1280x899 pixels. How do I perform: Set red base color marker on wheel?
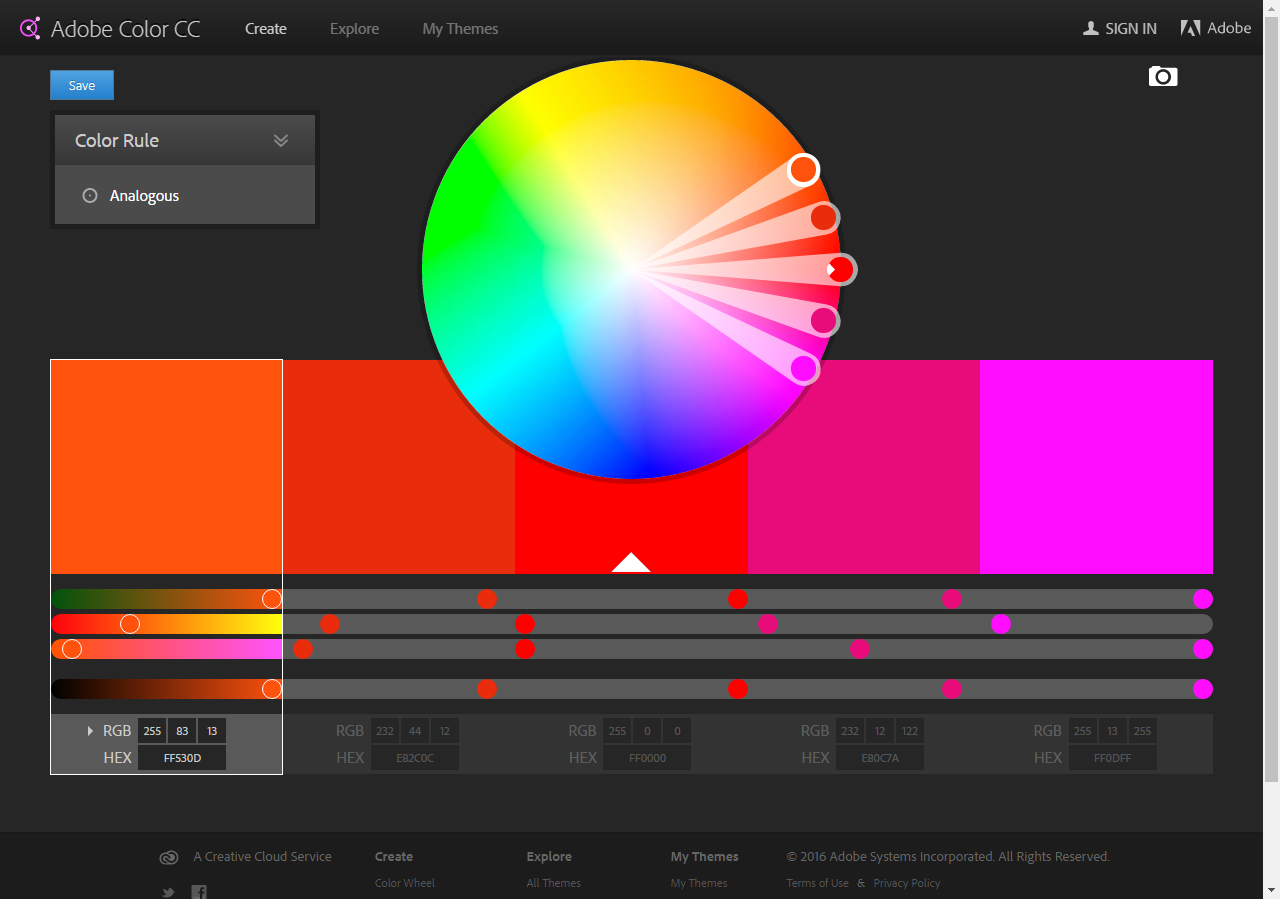coord(842,269)
